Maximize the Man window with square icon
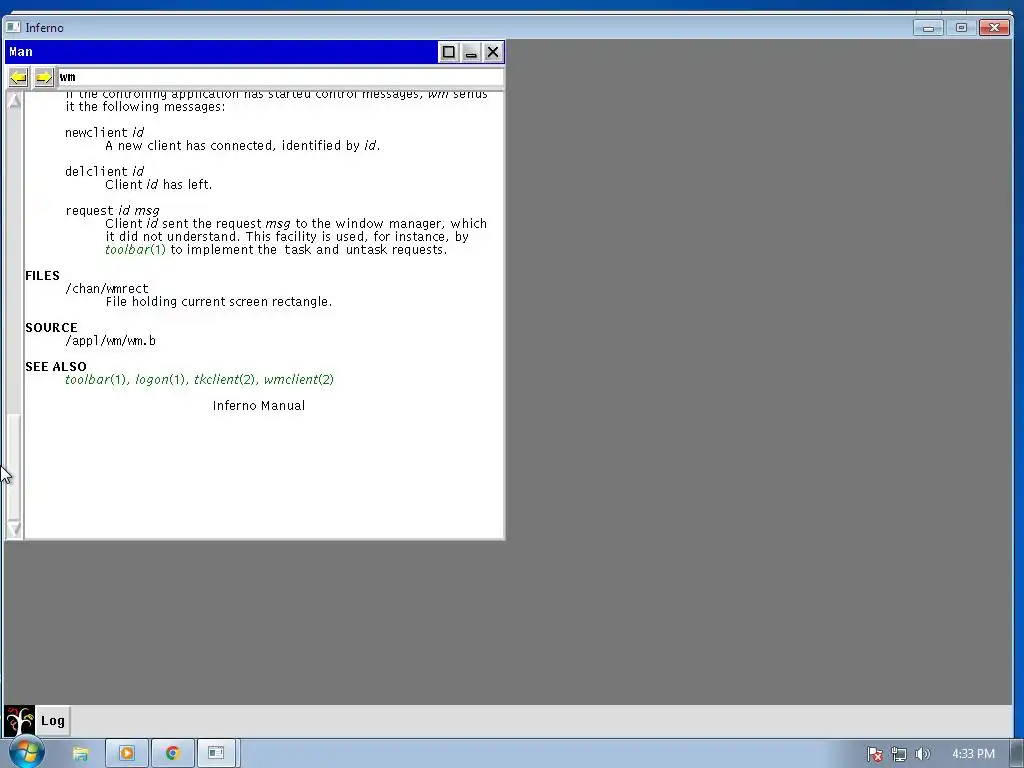 click(x=449, y=52)
